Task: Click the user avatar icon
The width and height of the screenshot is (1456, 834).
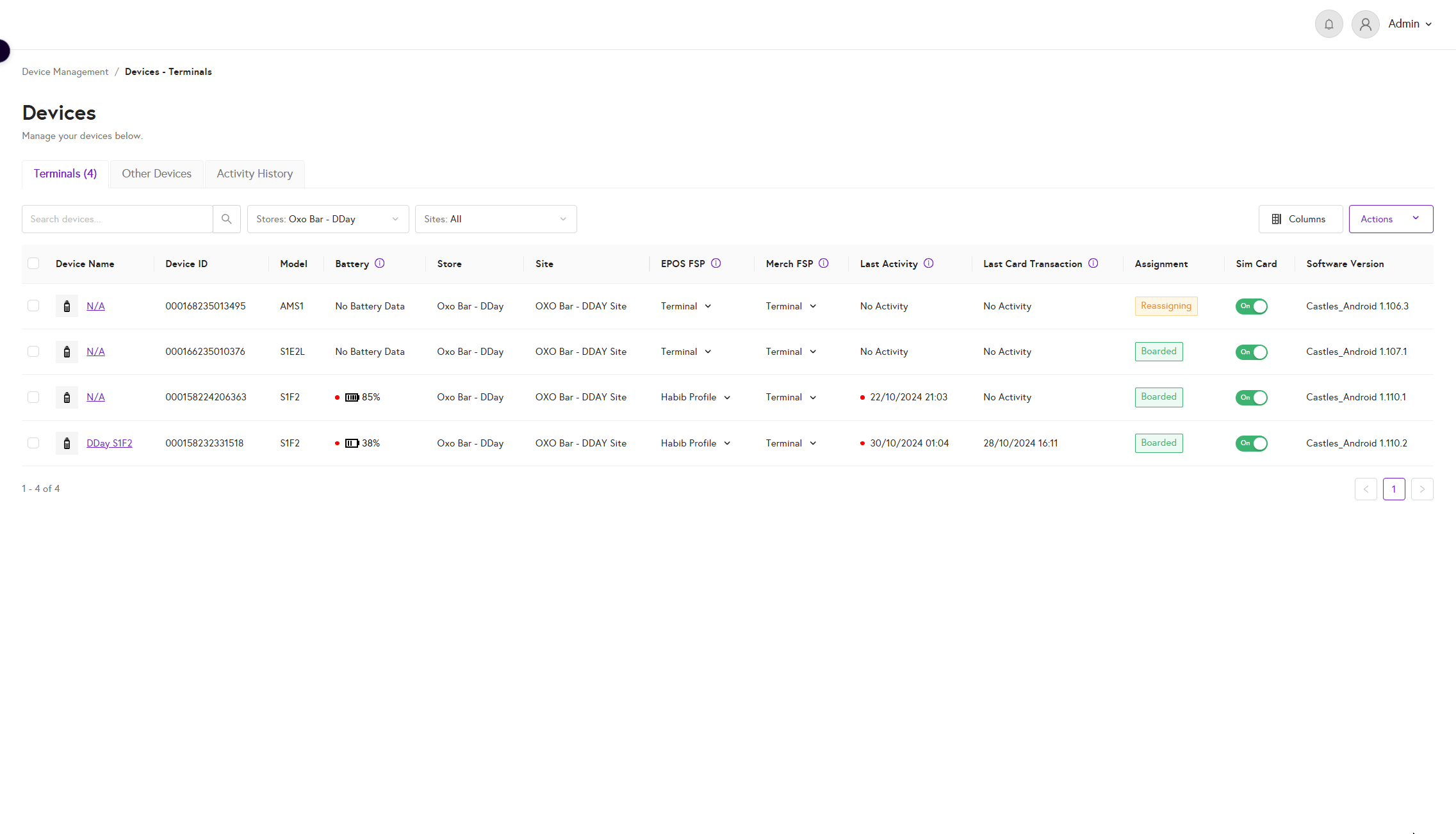Action: click(x=1365, y=24)
